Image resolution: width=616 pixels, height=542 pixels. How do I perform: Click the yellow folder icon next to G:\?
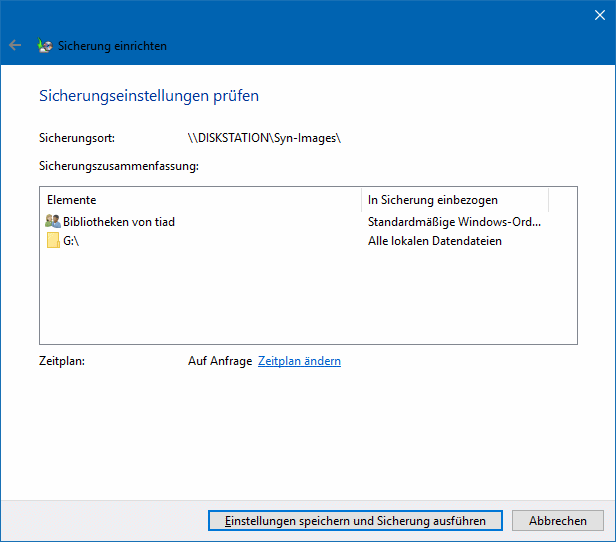click(53, 241)
